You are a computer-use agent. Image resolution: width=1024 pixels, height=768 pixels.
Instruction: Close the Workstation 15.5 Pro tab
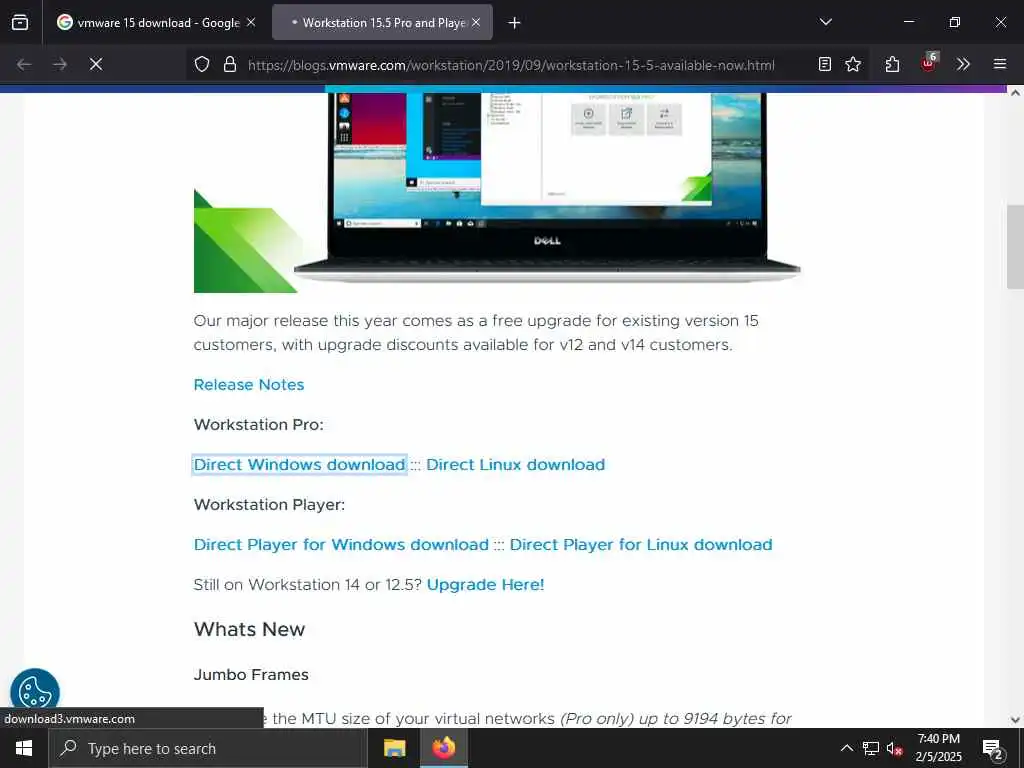point(476,23)
